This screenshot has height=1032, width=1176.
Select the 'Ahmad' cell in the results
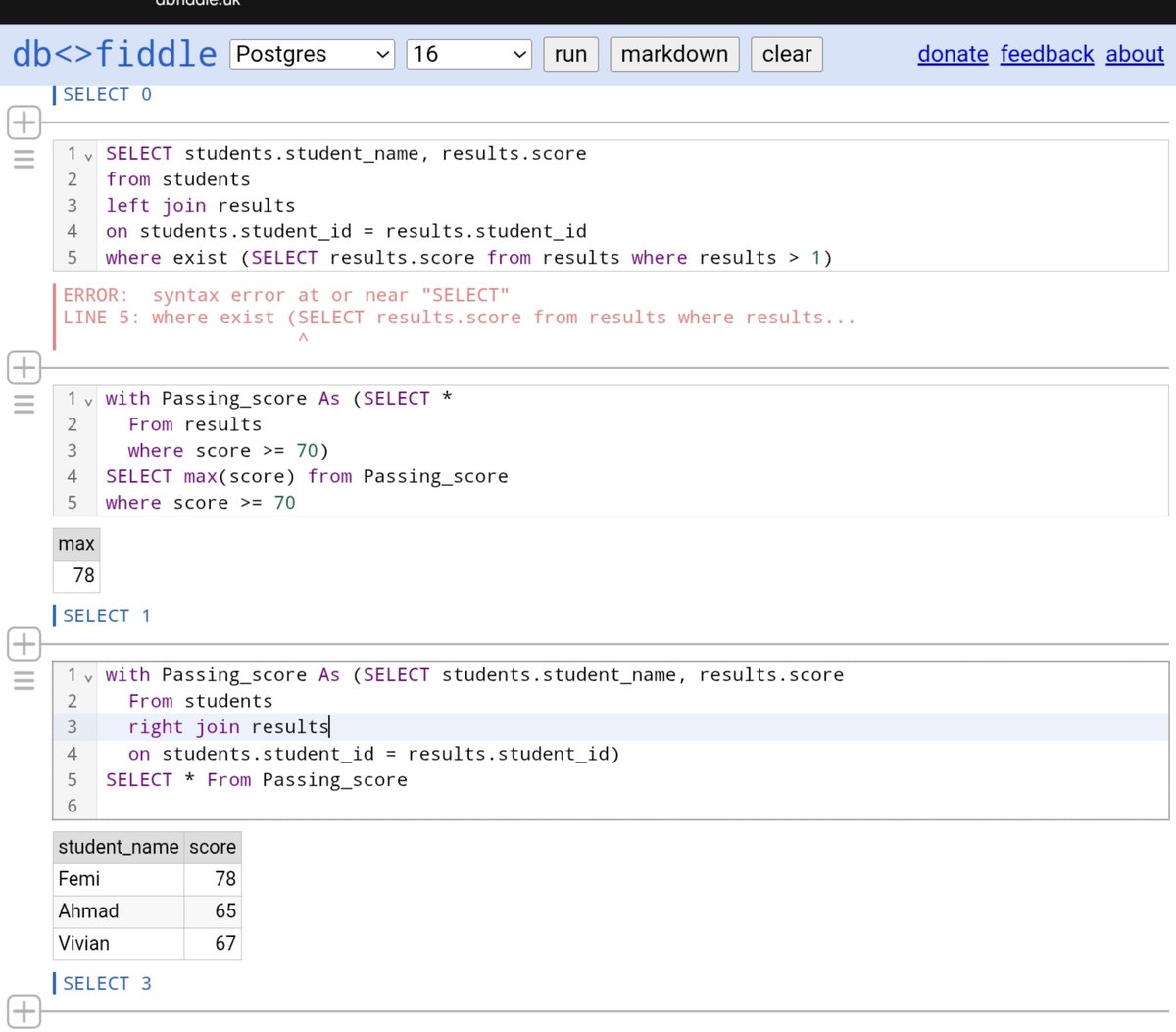click(119, 911)
